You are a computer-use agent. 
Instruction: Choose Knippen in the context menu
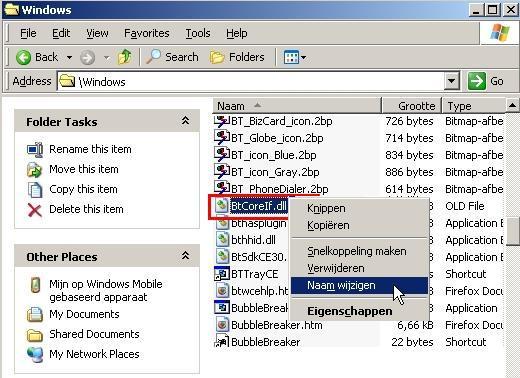[x=359, y=208]
